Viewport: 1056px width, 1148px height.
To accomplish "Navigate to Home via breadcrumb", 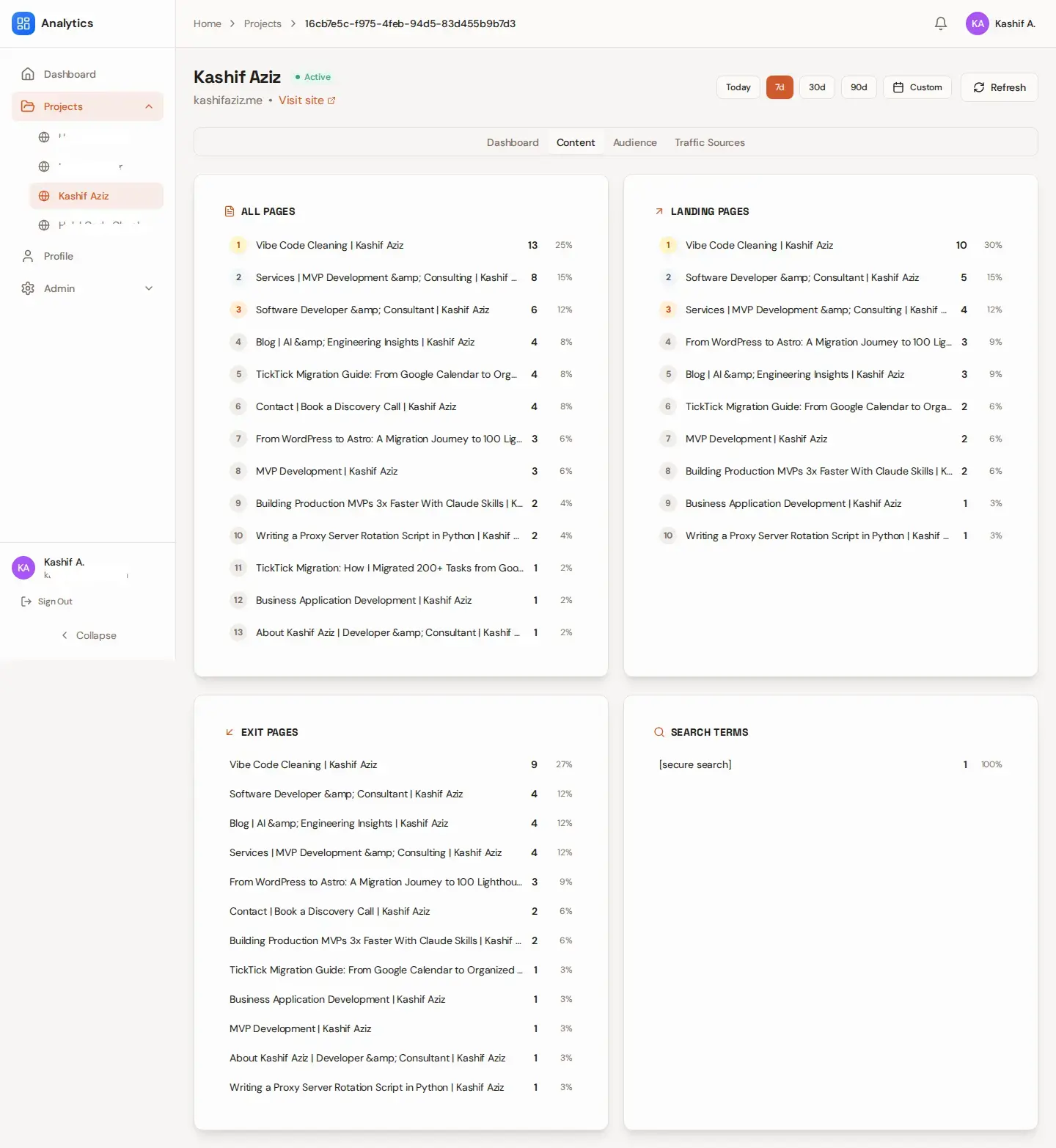I will (x=208, y=23).
